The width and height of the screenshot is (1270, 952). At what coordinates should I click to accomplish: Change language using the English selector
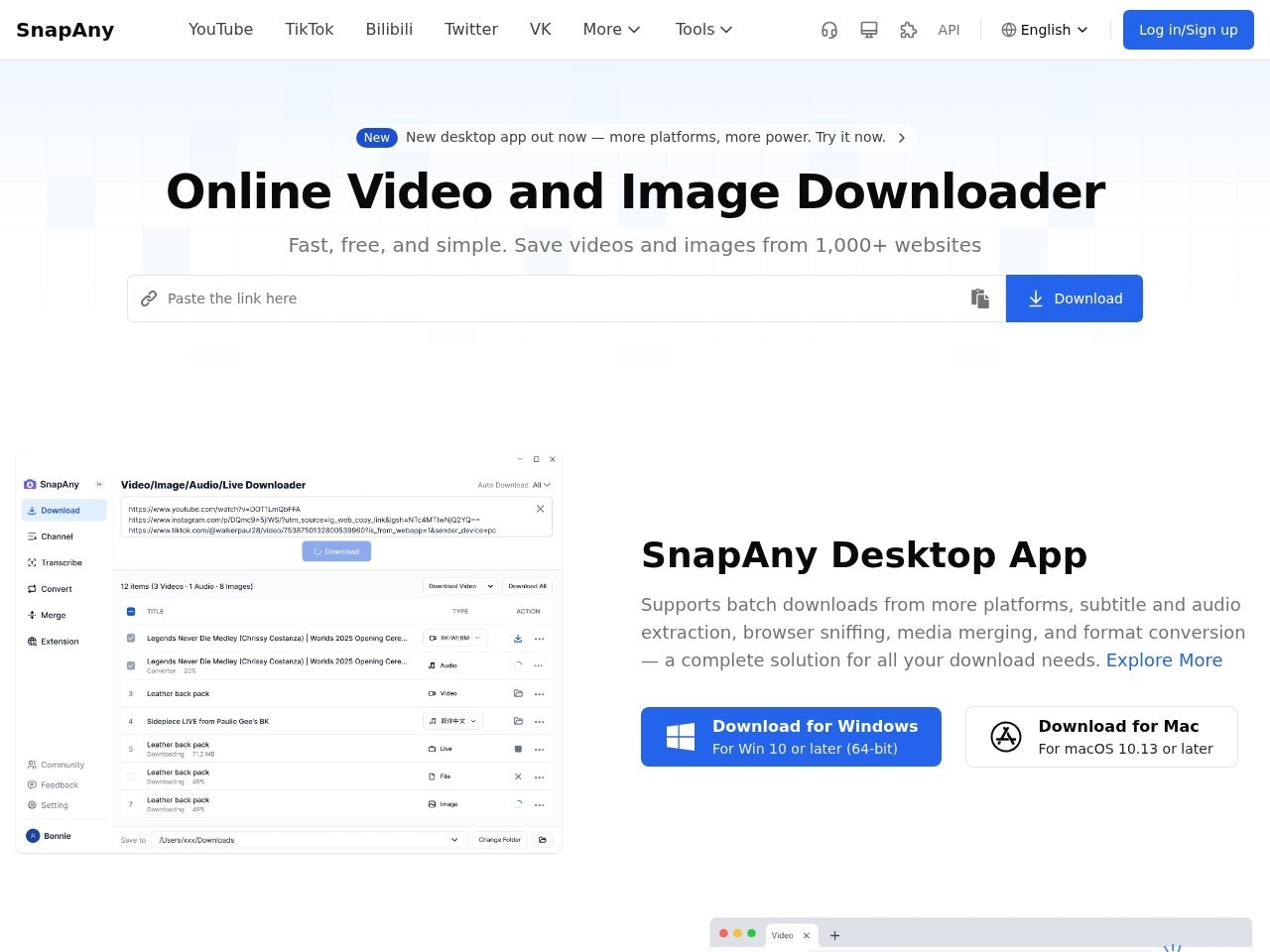[x=1045, y=30]
